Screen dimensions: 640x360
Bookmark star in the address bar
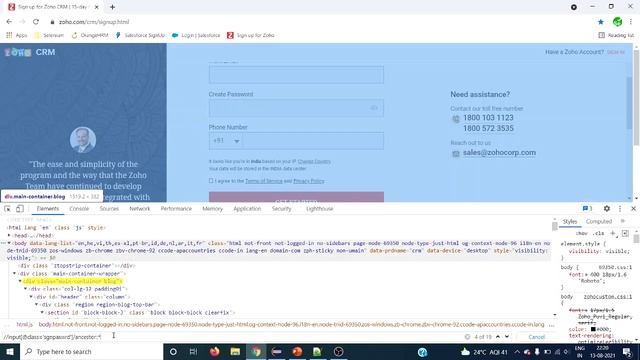(x=600, y=22)
